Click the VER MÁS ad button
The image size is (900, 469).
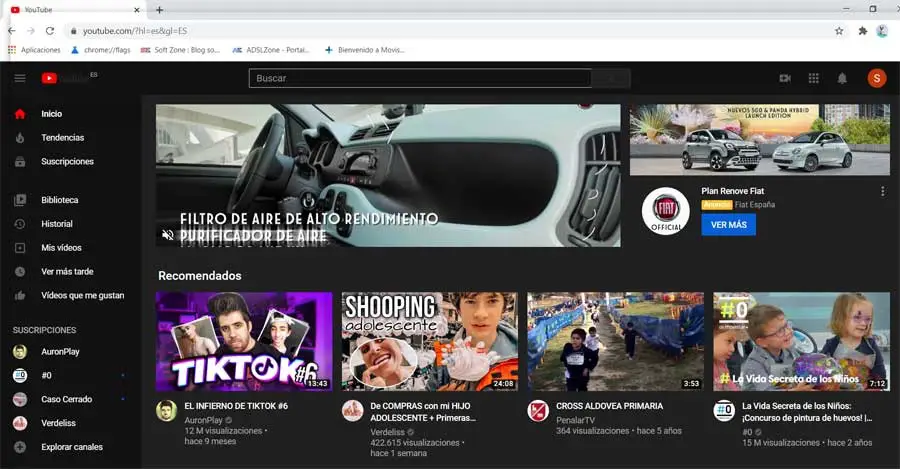click(728, 224)
